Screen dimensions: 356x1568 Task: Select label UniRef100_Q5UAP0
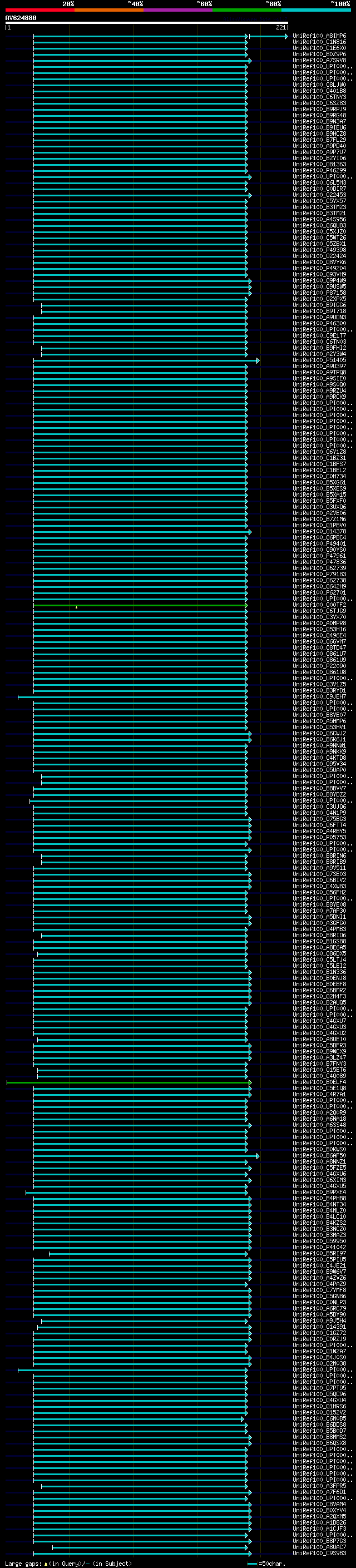[319, 770]
